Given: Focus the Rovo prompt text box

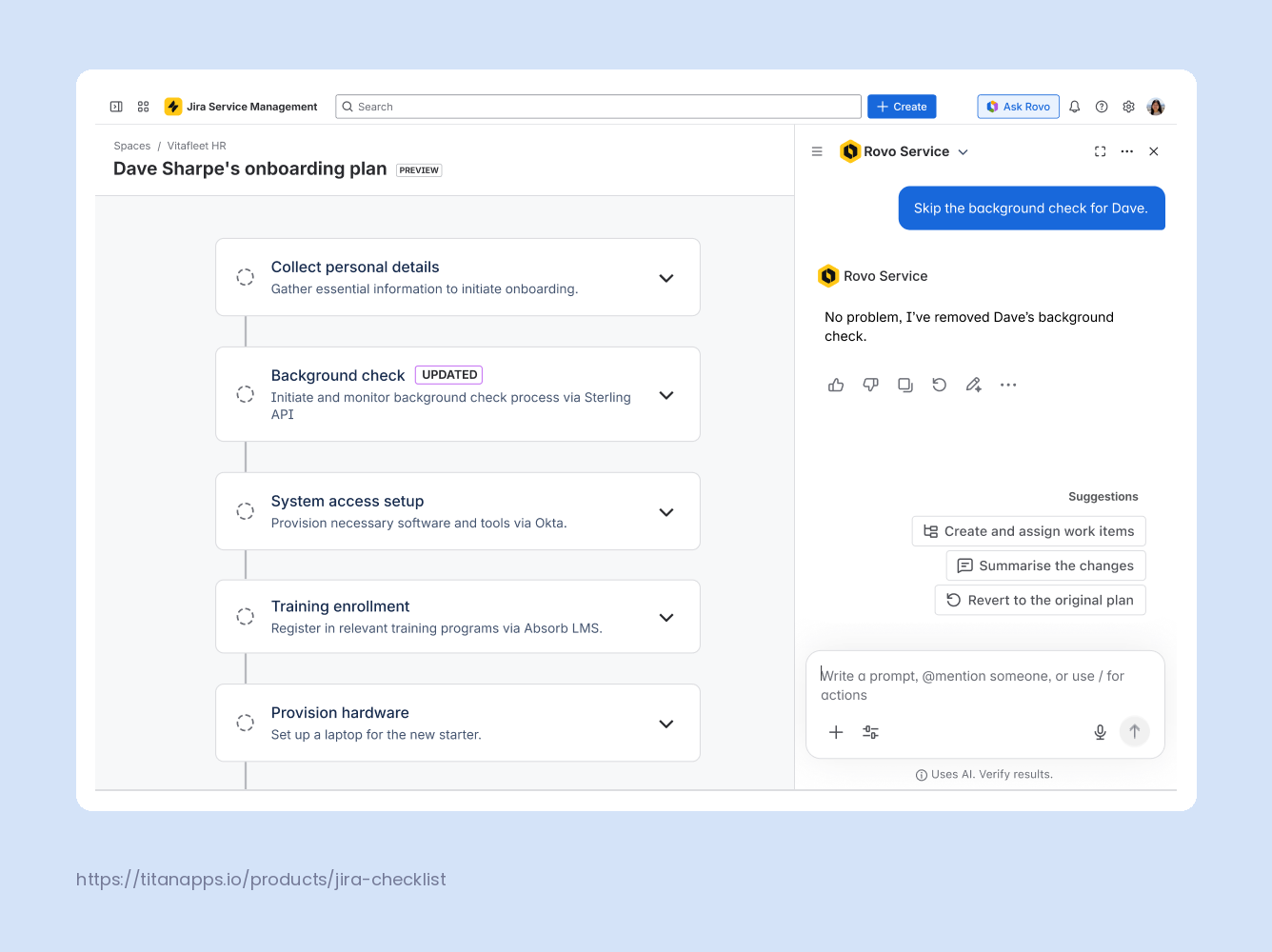Looking at the screenshot, I should [985, 685].
